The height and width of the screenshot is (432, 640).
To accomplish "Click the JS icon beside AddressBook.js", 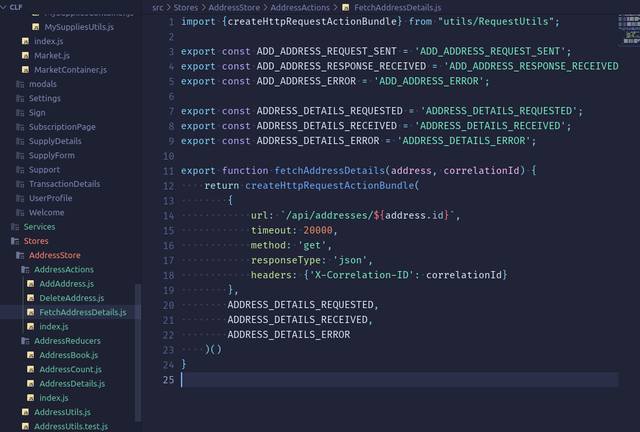I will [x=30, y=355].
